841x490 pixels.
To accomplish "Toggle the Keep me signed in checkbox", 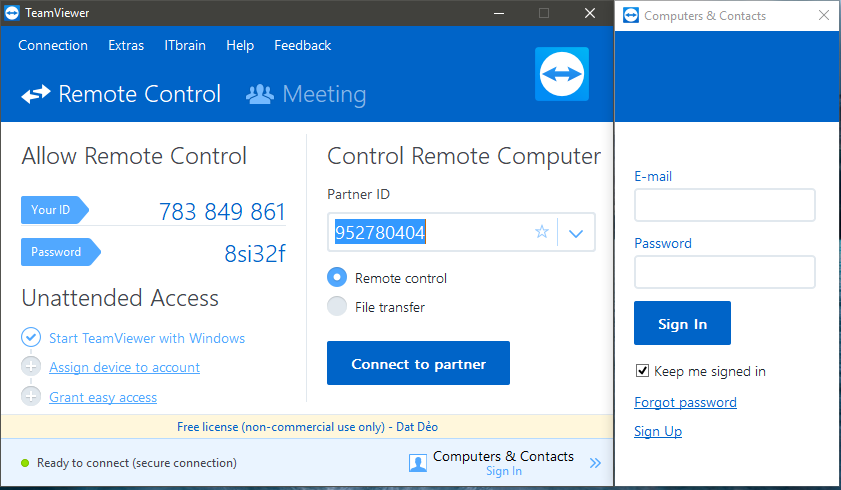I will (x=642, y=370).
